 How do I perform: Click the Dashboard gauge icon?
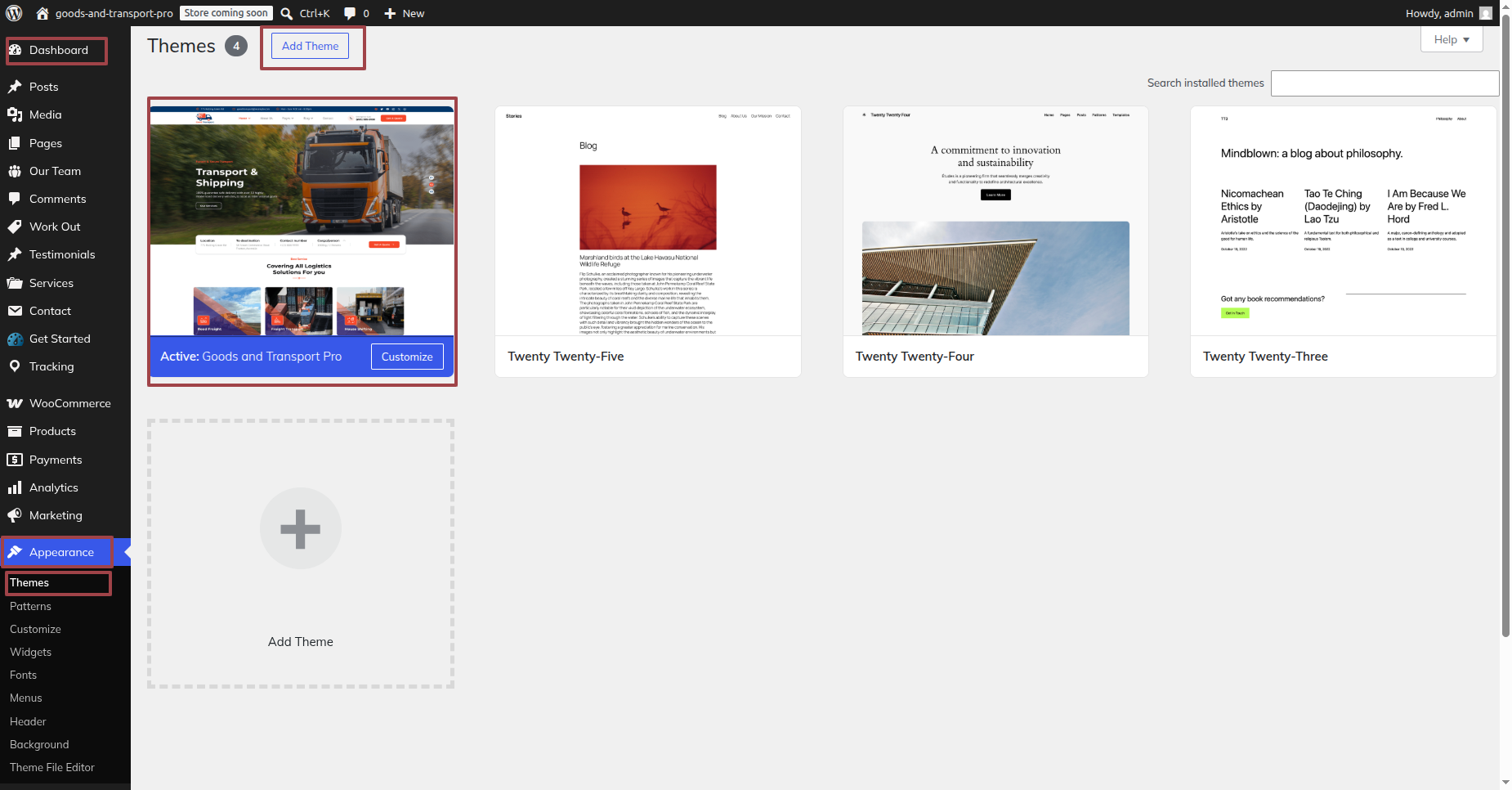click(x=15, y=50)
